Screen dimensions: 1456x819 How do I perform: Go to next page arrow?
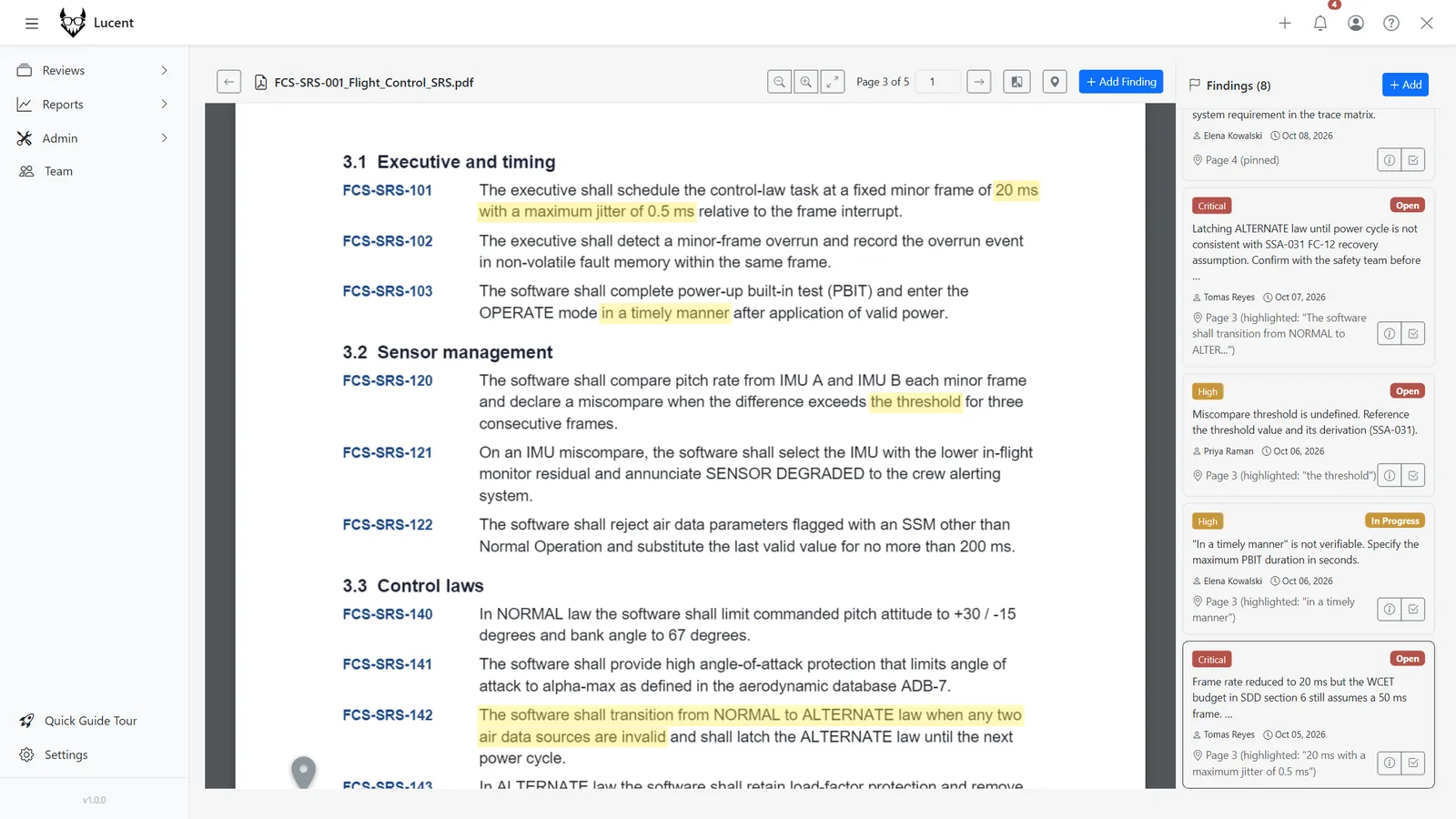979,82
